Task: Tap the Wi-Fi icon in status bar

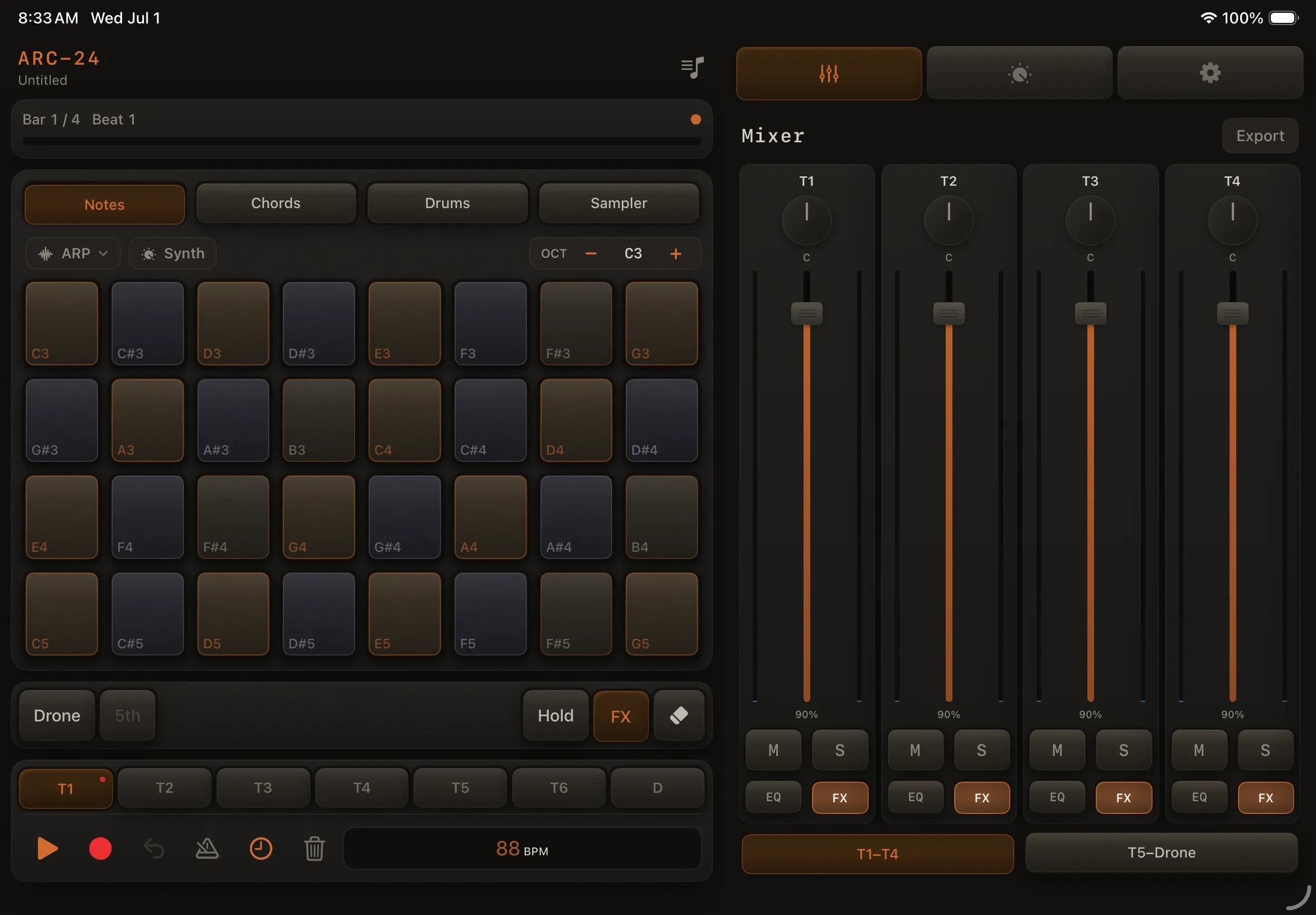Action: tap(1208, 18)
